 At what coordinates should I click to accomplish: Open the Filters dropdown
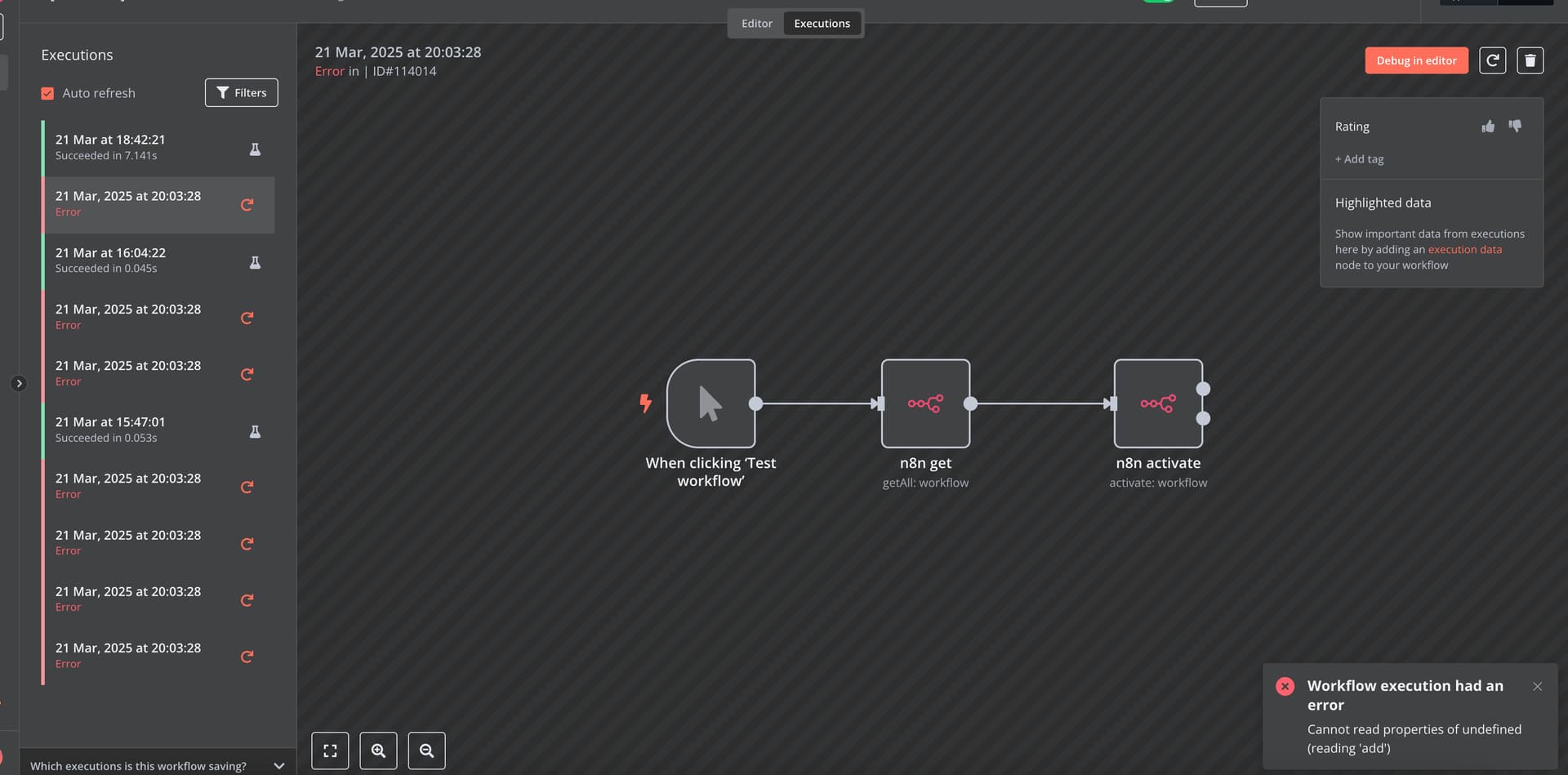[241, 92]
